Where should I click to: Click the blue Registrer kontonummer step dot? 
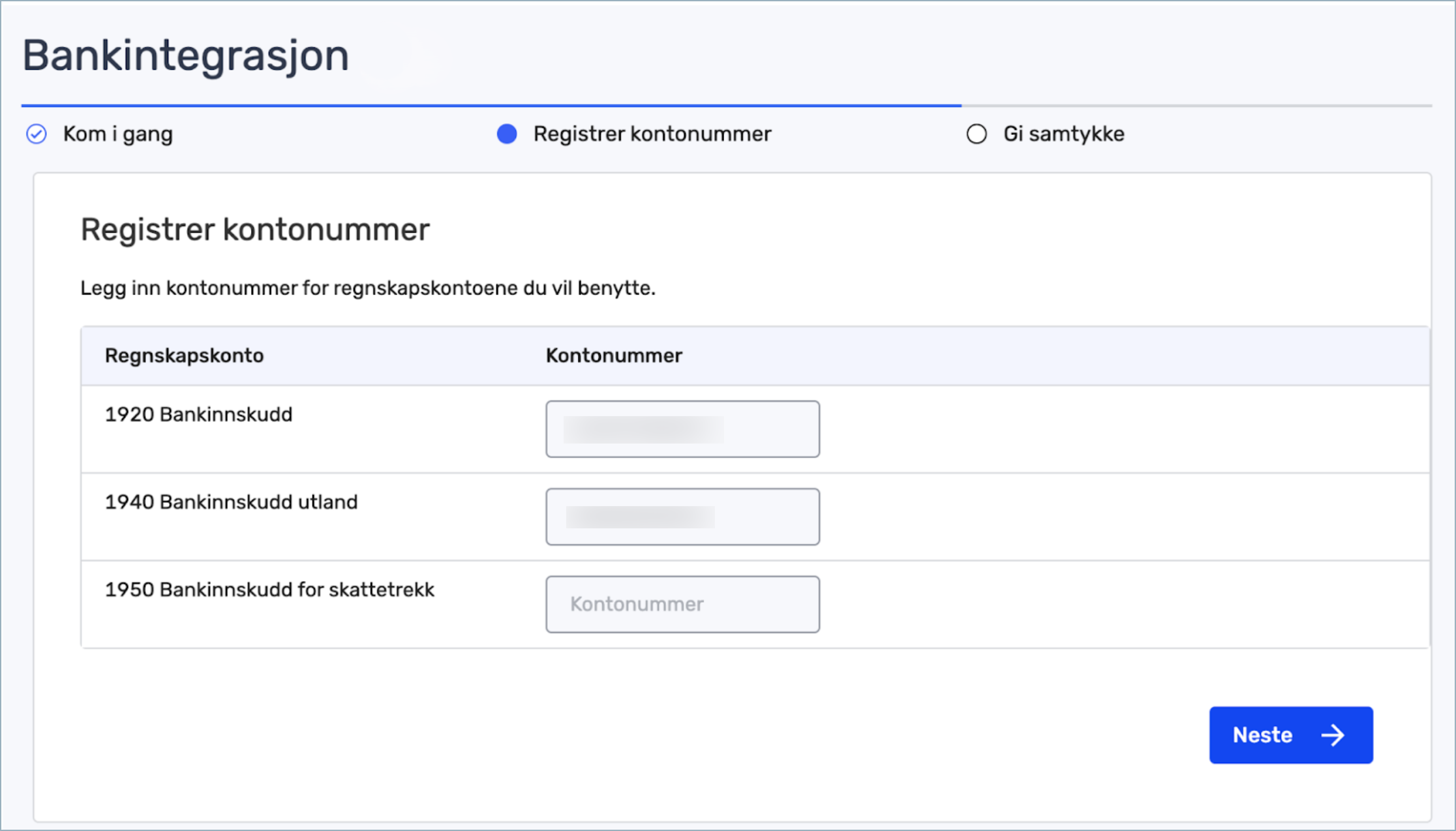click(x=507, y=134)
